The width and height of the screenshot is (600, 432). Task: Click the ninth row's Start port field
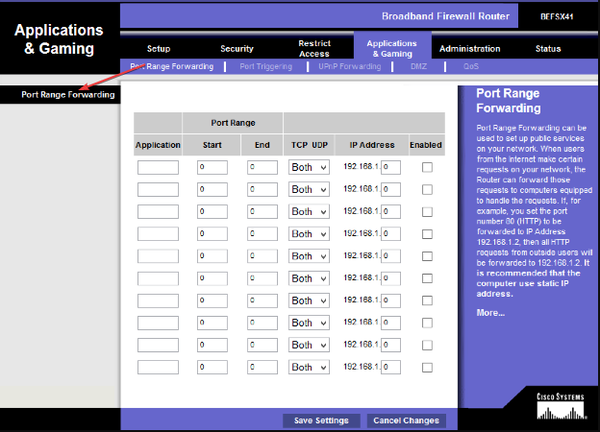pos(212,345)
